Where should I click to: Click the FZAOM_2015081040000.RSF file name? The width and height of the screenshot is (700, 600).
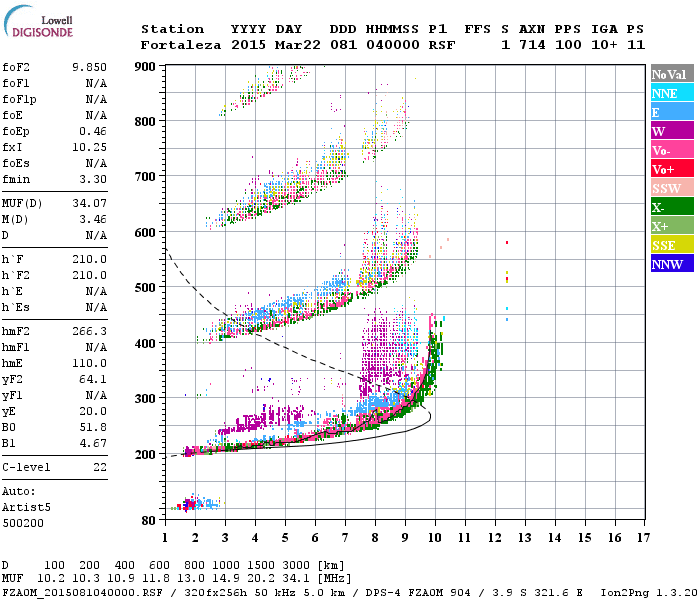point(83,593)
